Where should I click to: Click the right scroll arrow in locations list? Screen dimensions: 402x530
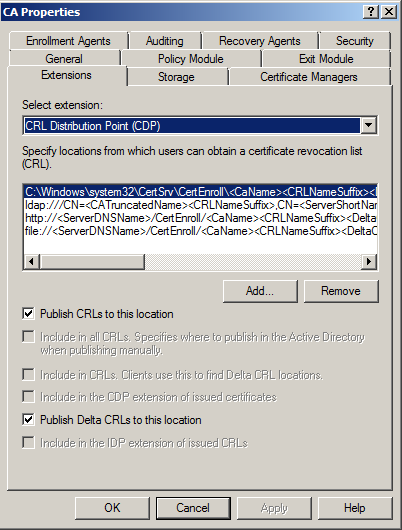[369, 262]
